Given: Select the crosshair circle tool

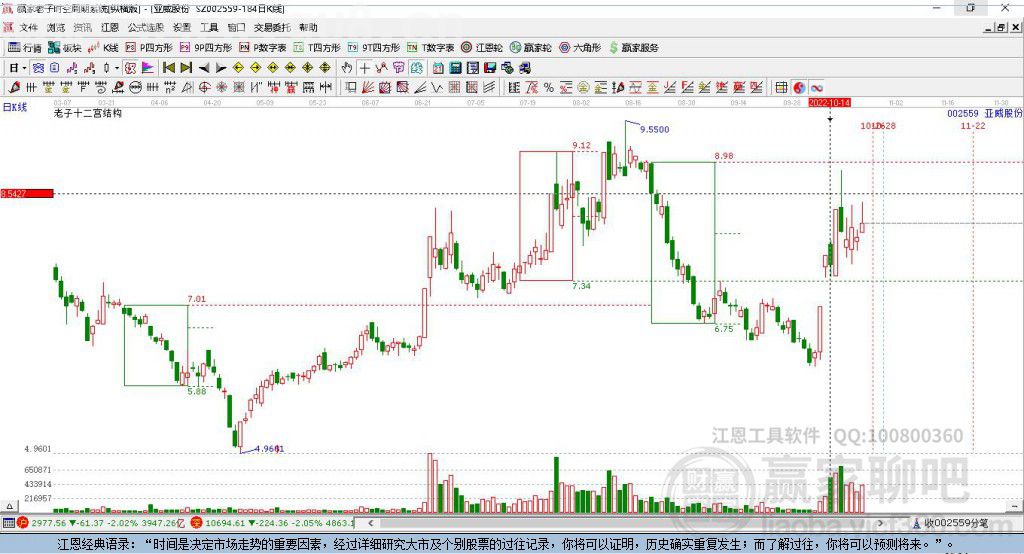Looking at the screenshot, I should 204,88.
